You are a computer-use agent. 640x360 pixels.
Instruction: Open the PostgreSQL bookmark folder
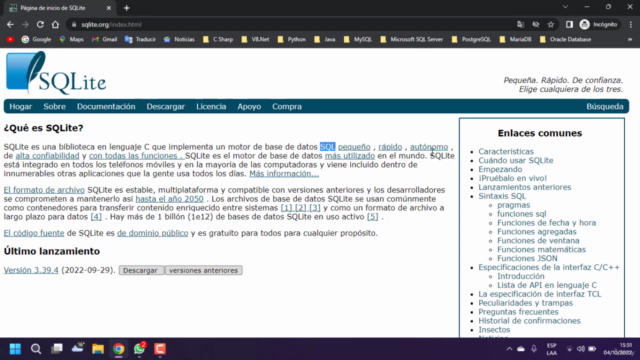(471, 40)
